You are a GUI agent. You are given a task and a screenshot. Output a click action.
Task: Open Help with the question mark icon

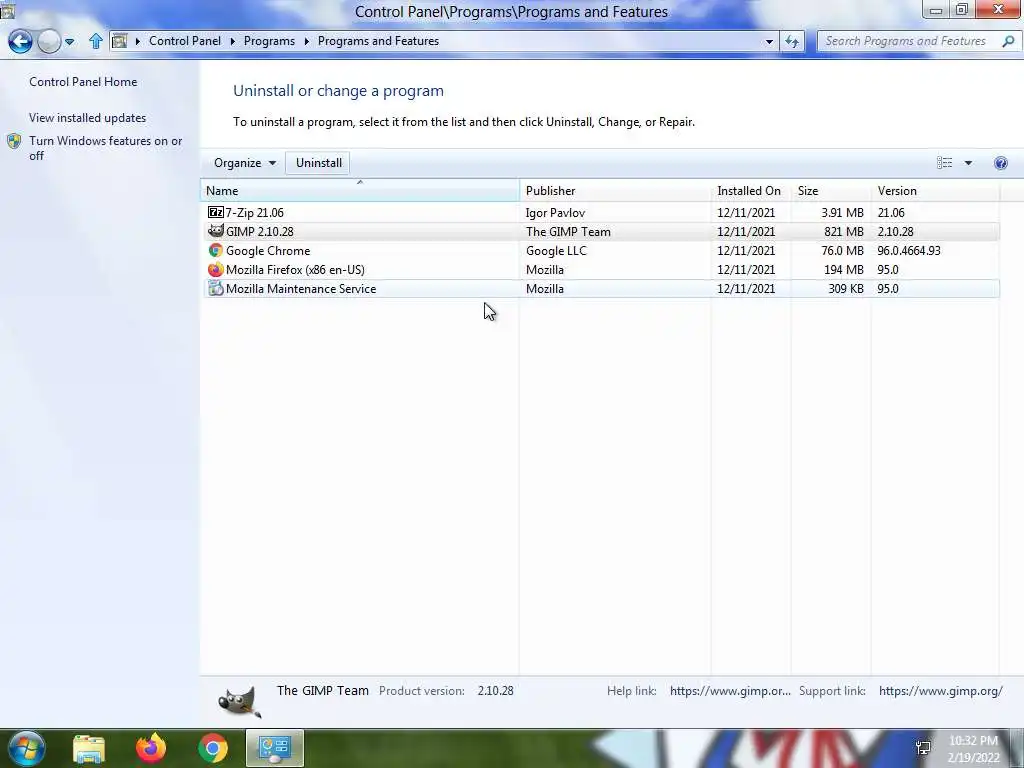click(1000, 163)
